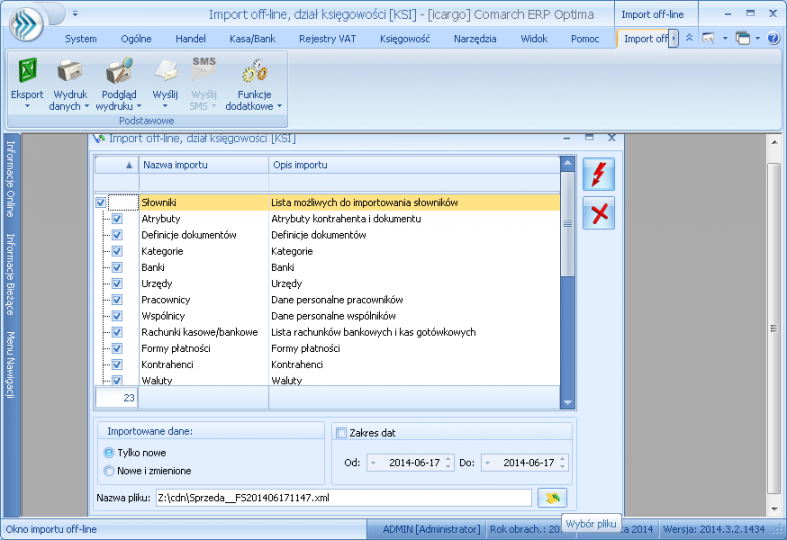Click the Wydruk danych printer icon

click(x=70, y=72)
